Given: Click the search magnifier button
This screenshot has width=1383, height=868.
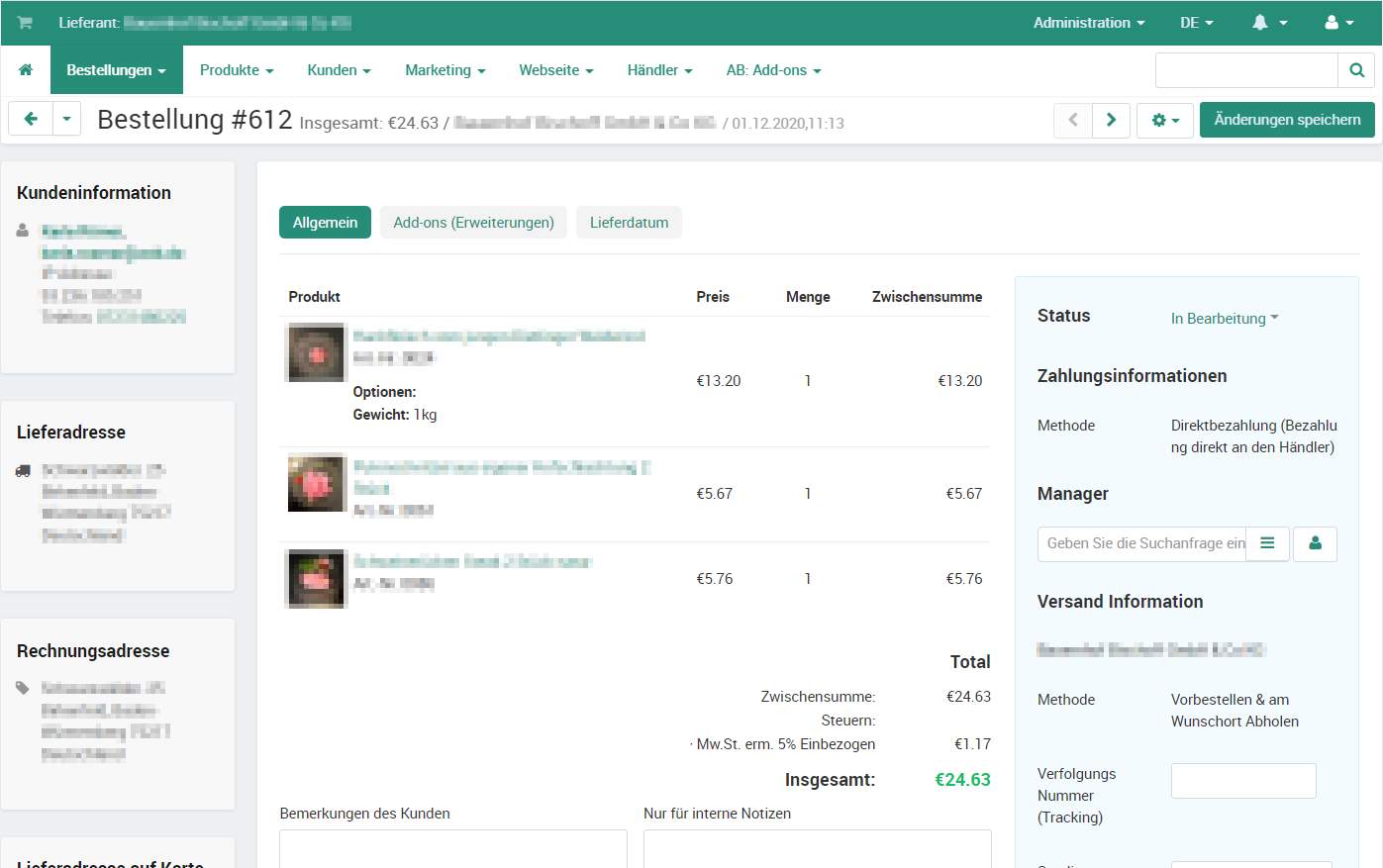Looking at the screenshot, I should [x=1356, y=70].
